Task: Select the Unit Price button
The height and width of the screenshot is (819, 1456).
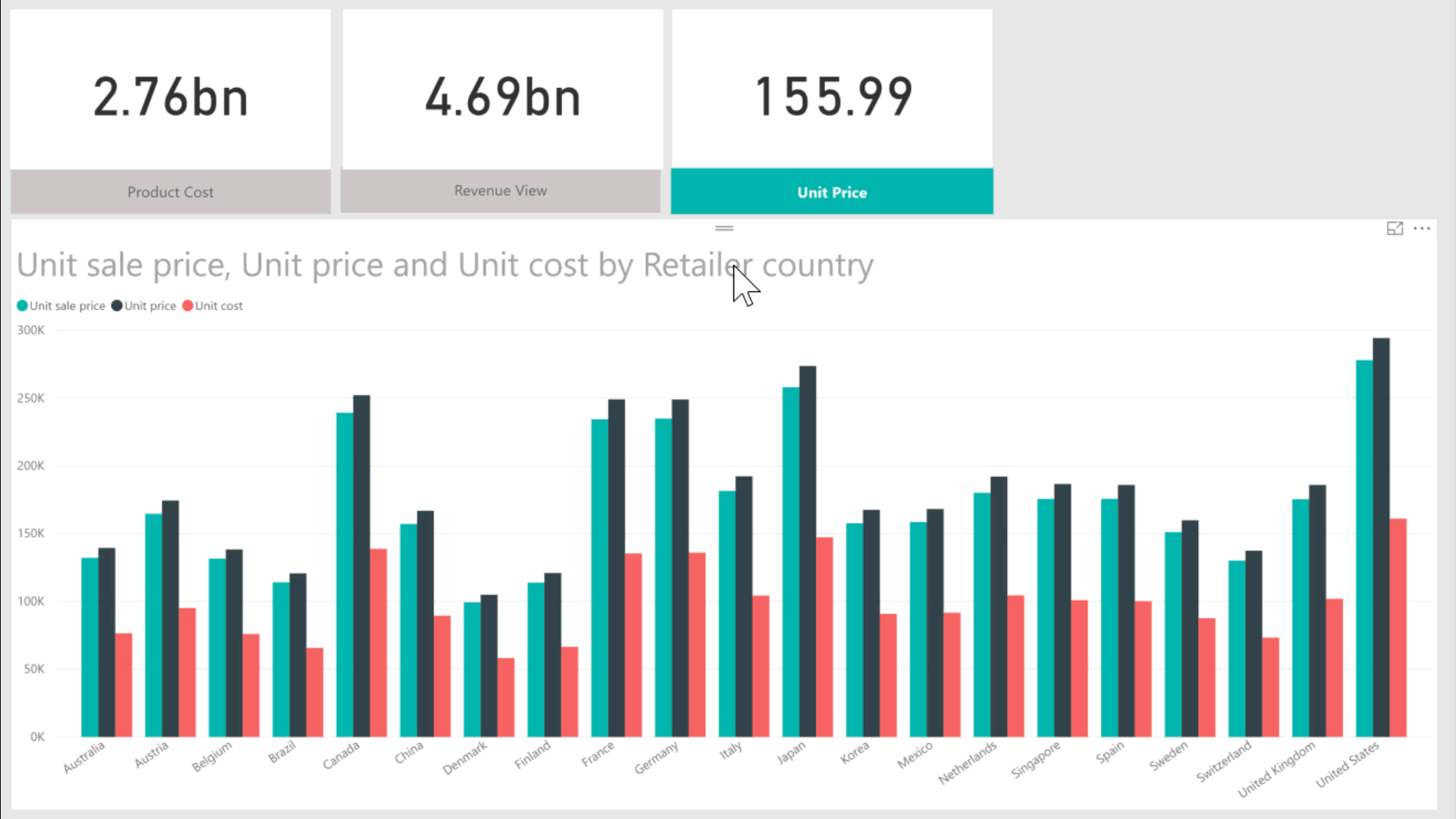Action: [x=832, y=192]
